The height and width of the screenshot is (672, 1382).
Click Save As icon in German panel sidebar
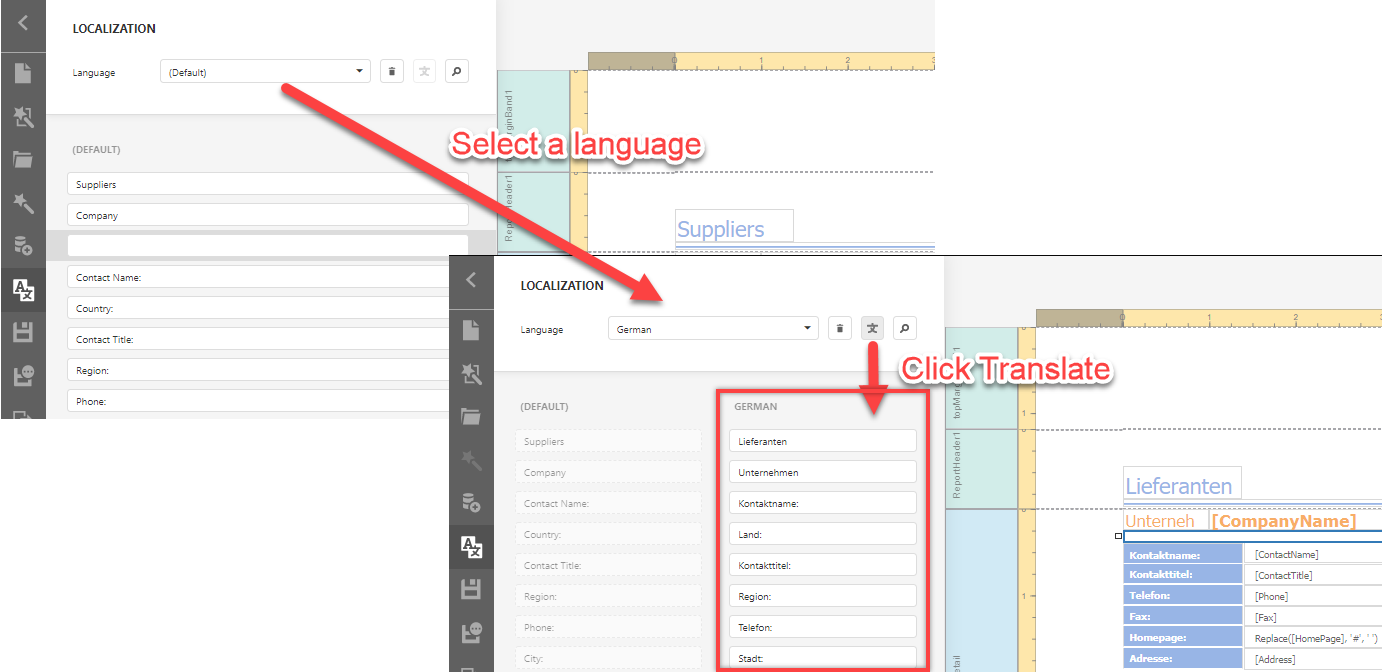tap(471, 633)
